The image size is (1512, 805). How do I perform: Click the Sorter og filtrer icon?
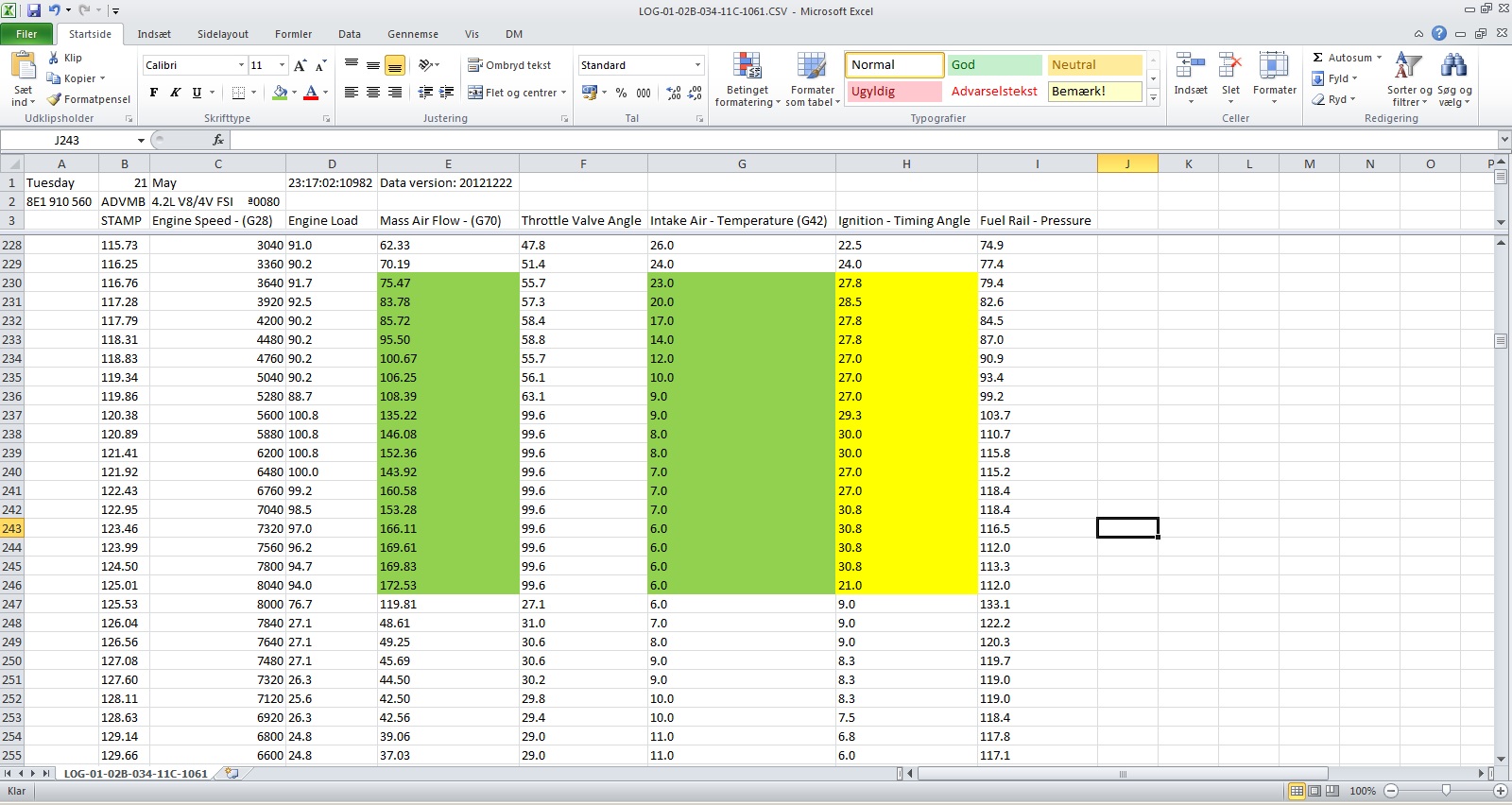(1408, 67)
